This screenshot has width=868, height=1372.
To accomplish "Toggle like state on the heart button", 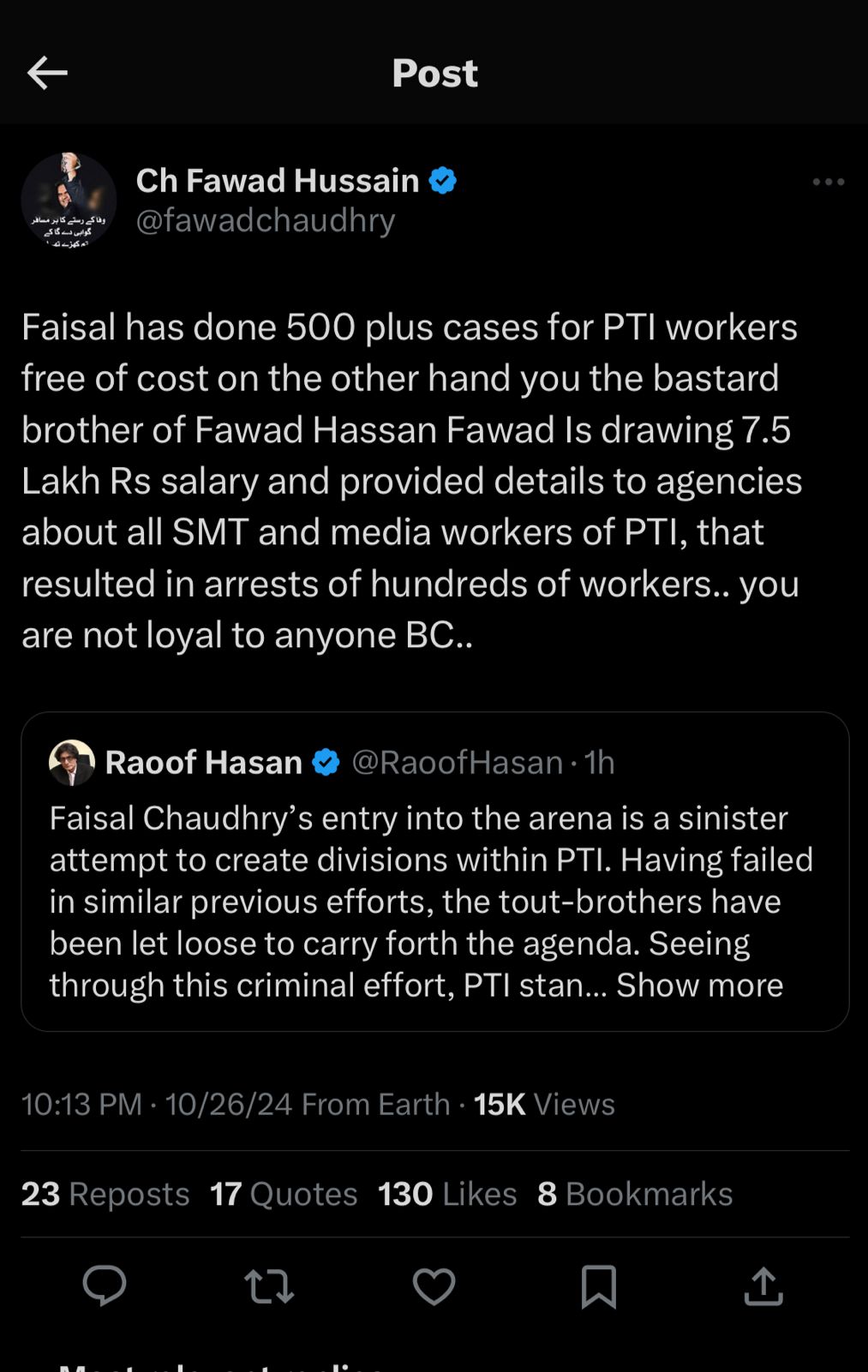I will [x=434, y=1285].
